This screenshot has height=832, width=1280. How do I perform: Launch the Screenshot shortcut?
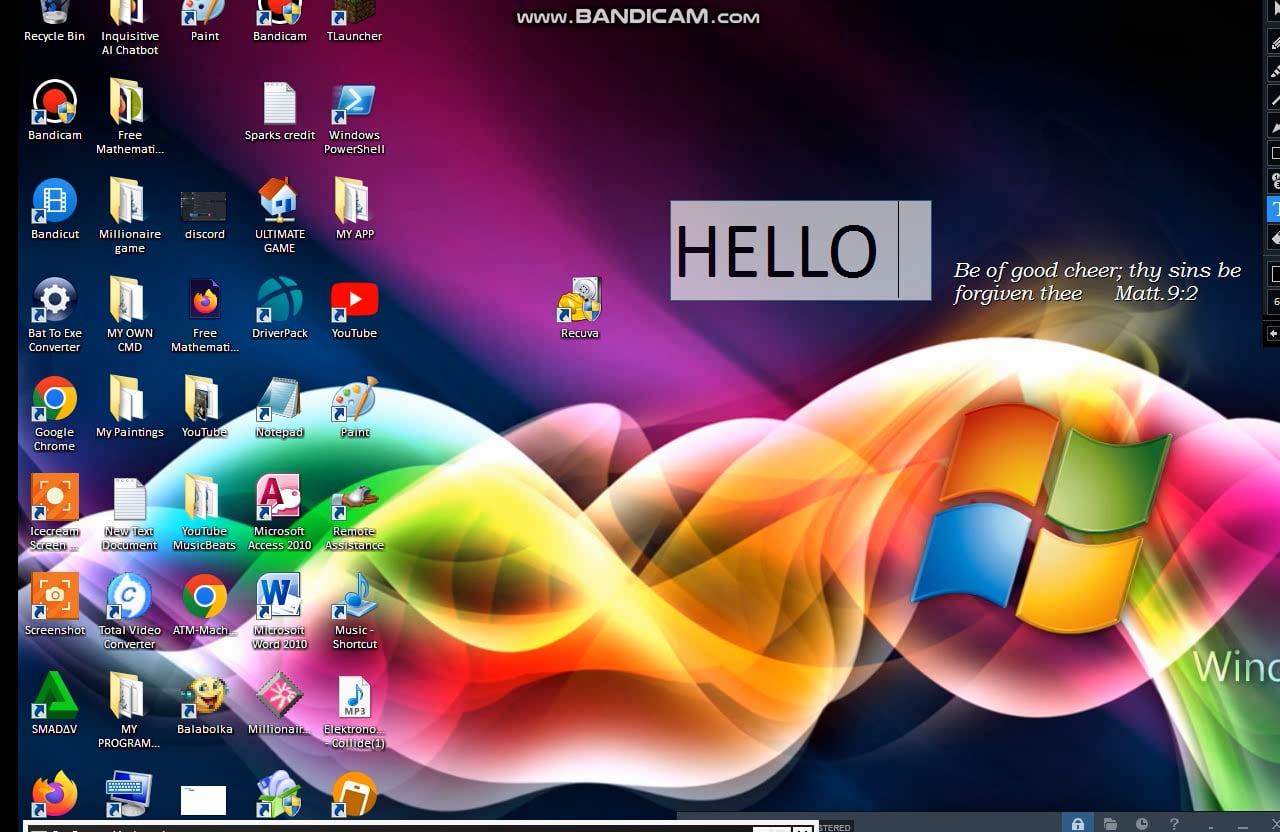pyautogui.click(x=54, y=606)
